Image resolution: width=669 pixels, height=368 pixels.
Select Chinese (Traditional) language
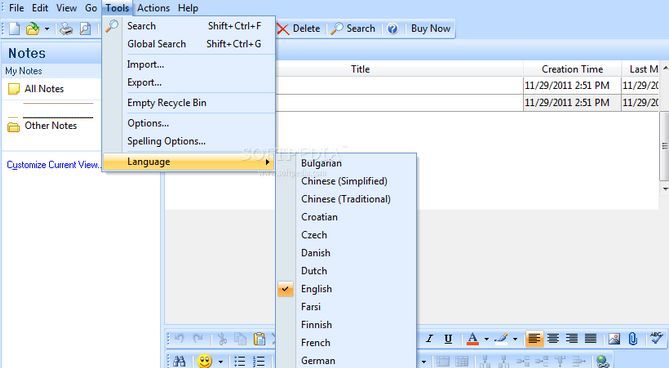tap(346, 199)
